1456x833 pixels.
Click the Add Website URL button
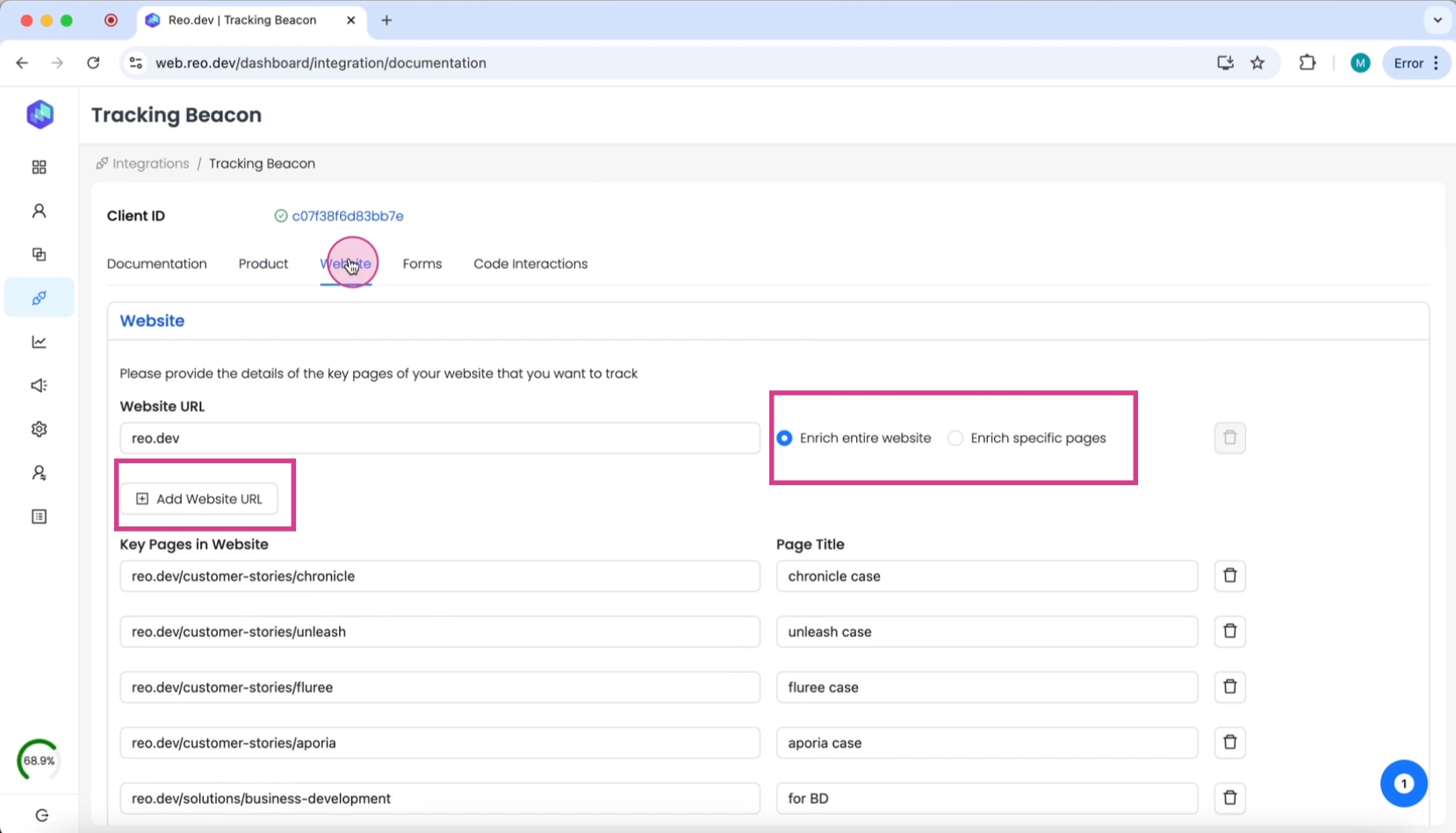tap(199, 499)
